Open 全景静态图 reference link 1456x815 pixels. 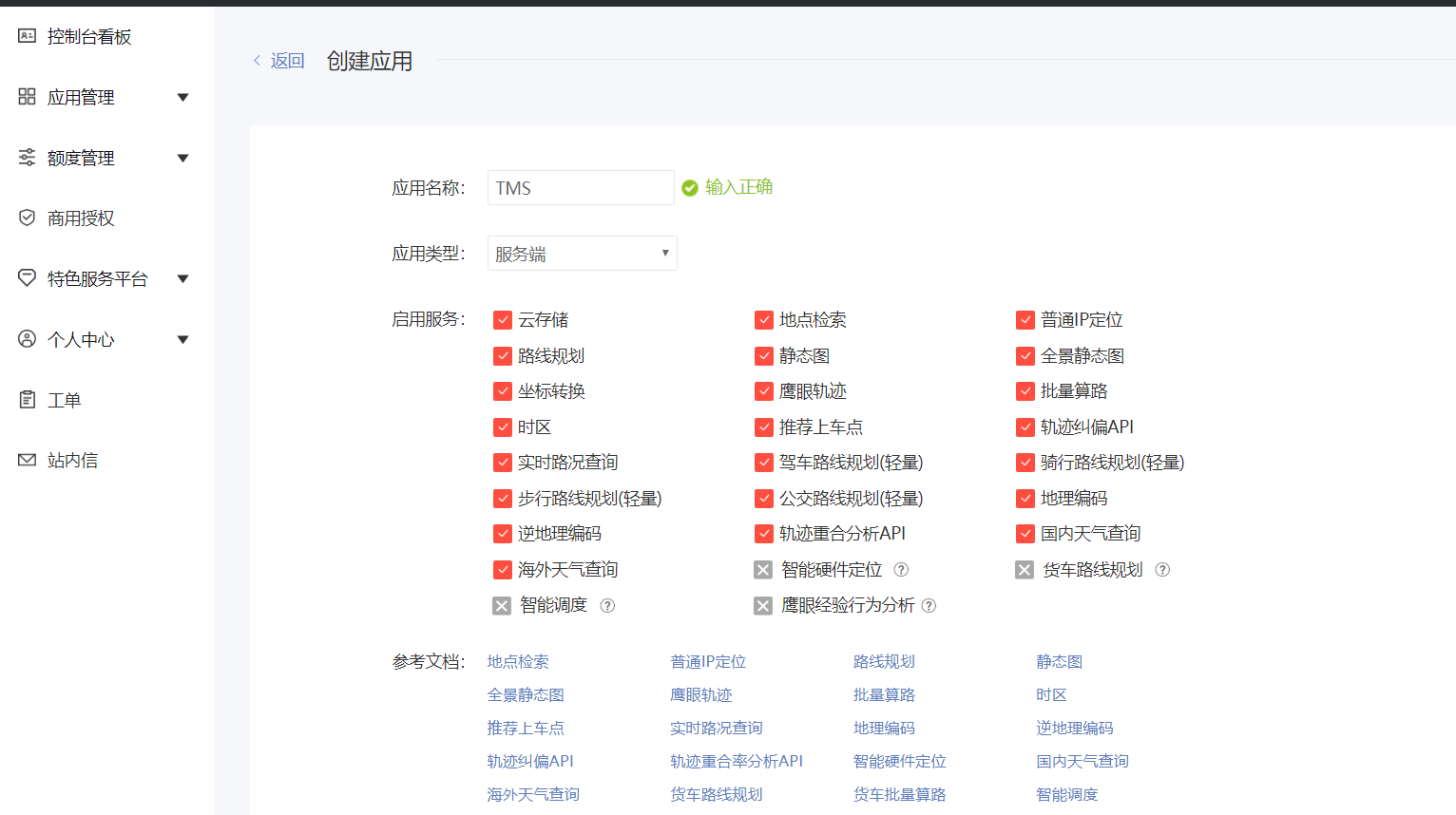(526, 694)
